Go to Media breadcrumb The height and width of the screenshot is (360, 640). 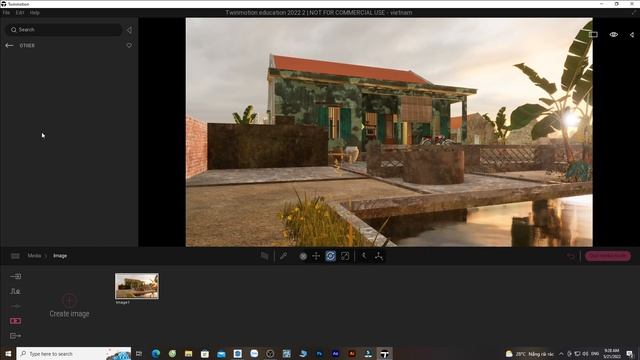[x=34, y=256]
